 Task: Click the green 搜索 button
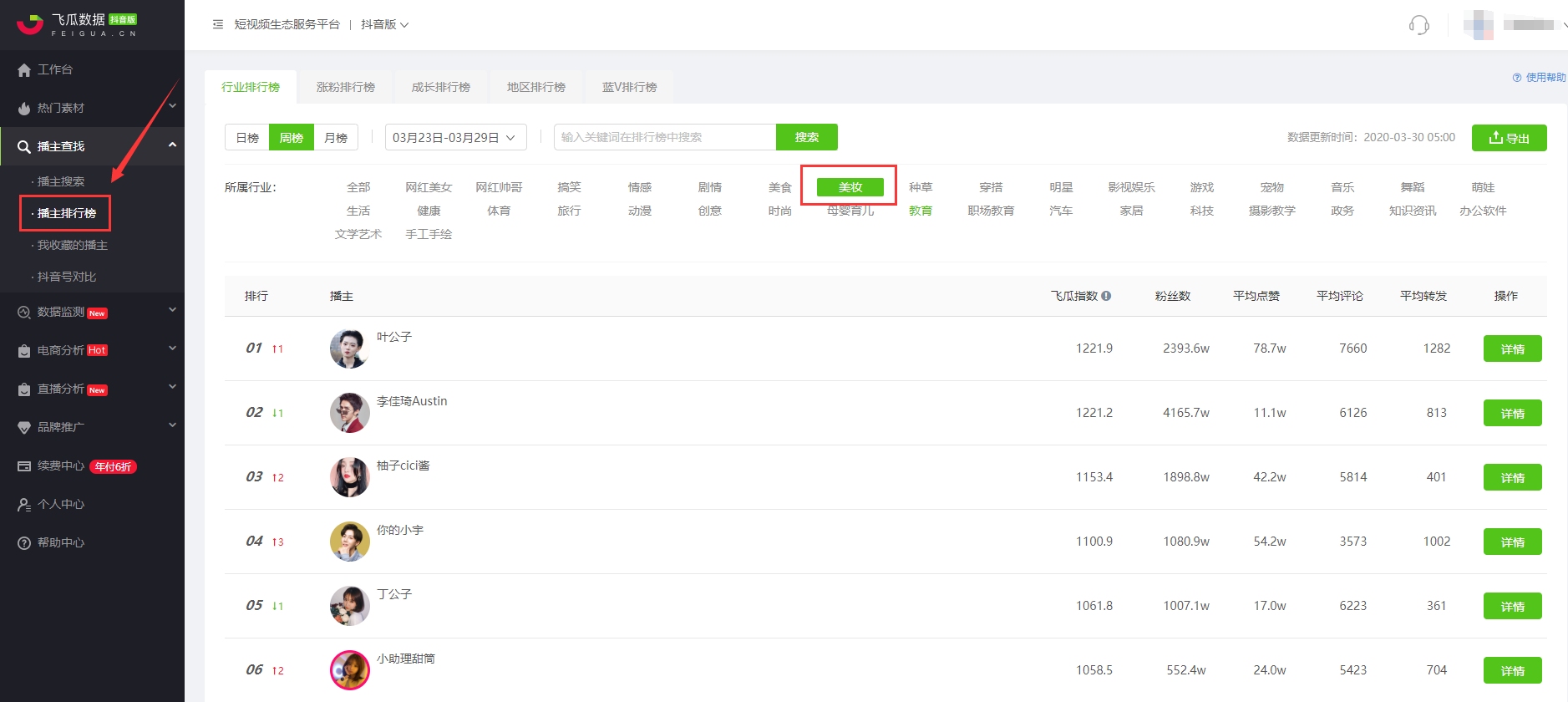(807, 137)
